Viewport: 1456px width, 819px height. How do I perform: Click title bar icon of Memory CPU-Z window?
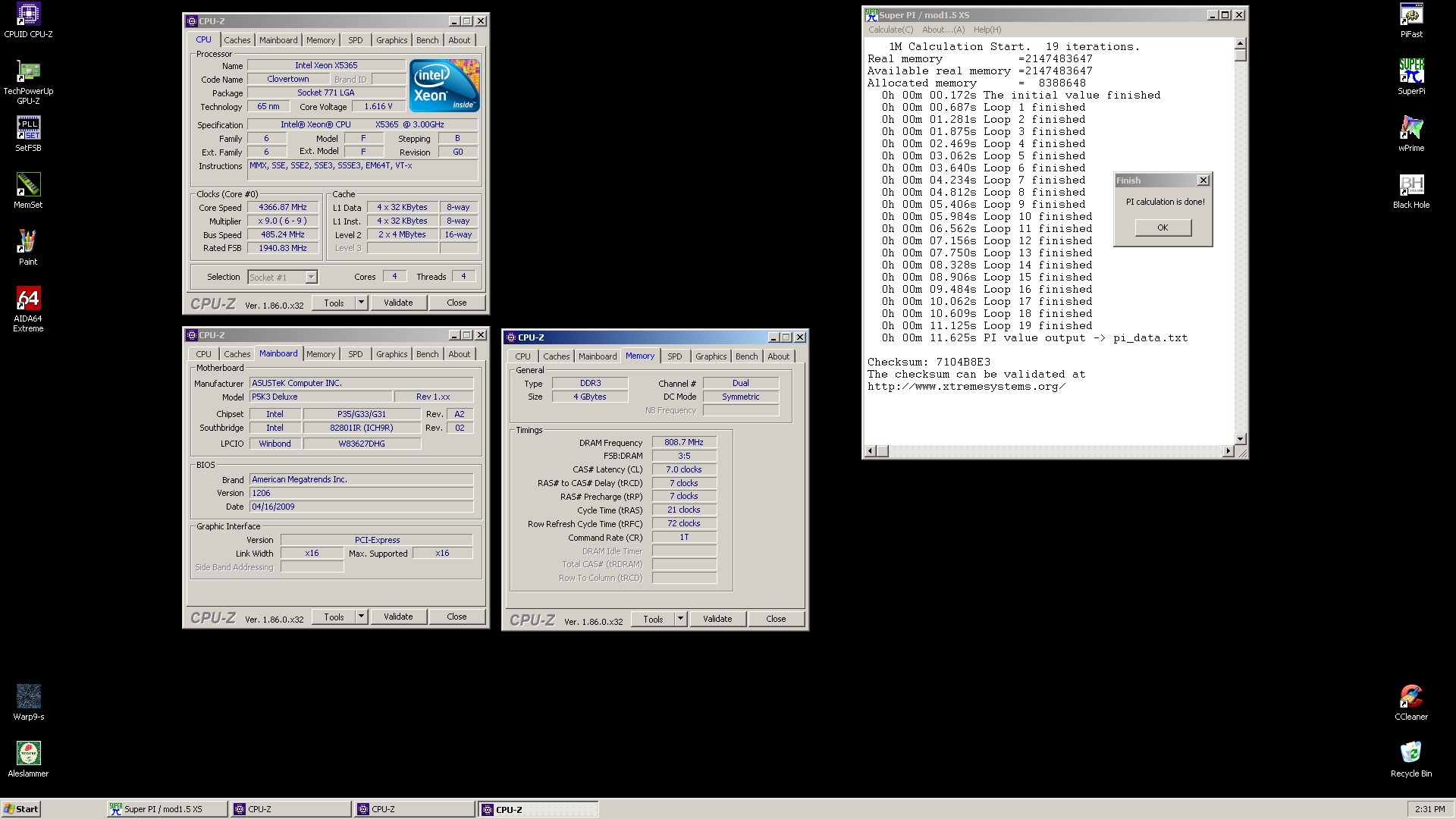511,337
